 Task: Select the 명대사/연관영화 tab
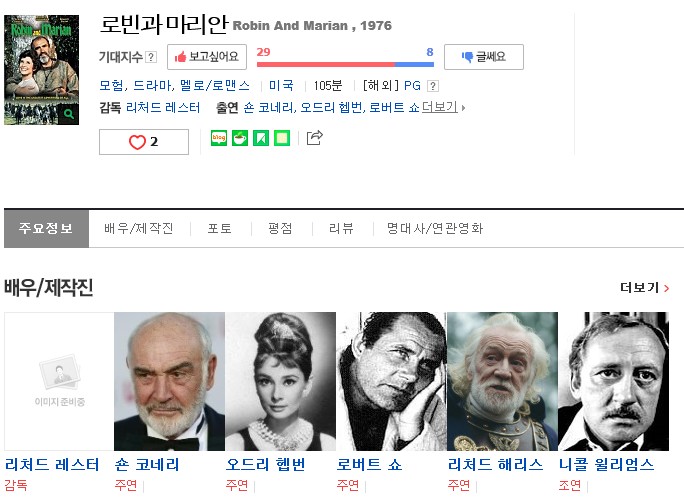coord(434,229)
